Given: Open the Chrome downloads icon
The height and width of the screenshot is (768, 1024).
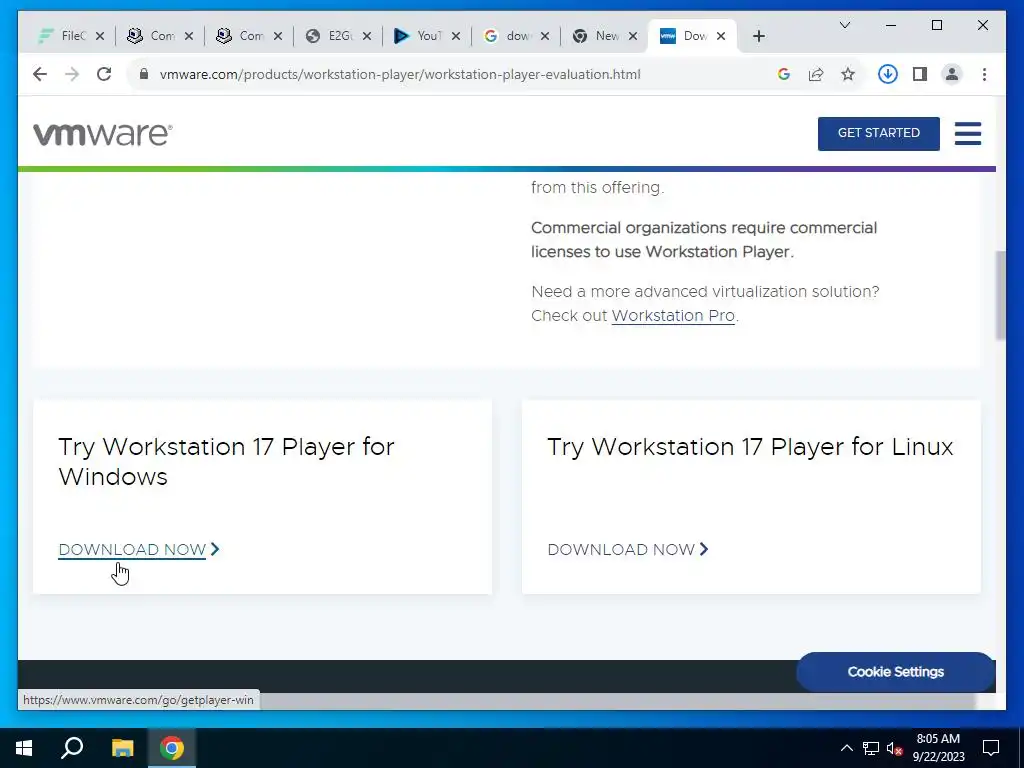Looking at the screenshot, I should pyautogui.click(x=888, y=74).
